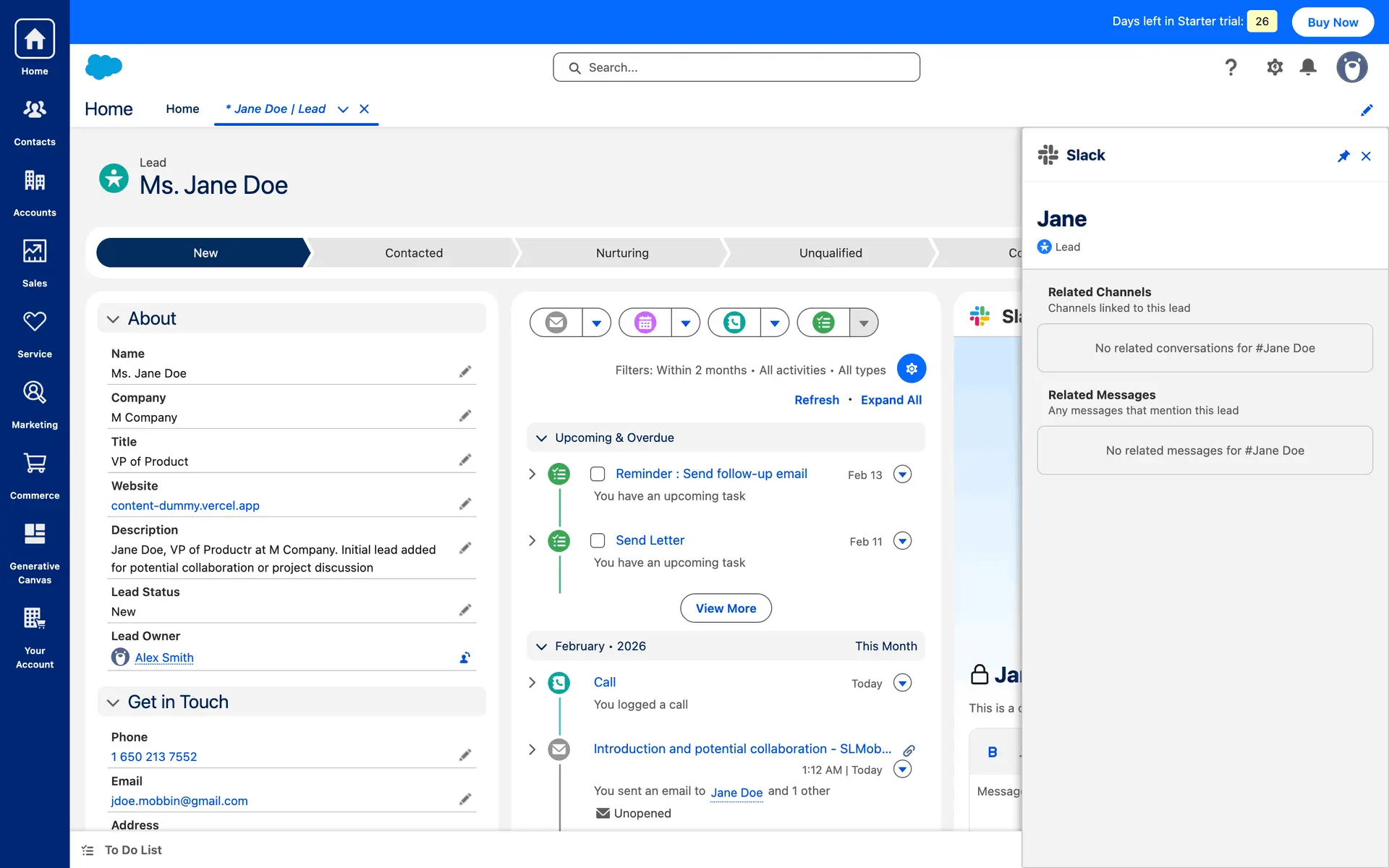Click the Expand All link
Viewport: 1389px width, 868px height.
(x=891, y=400)
